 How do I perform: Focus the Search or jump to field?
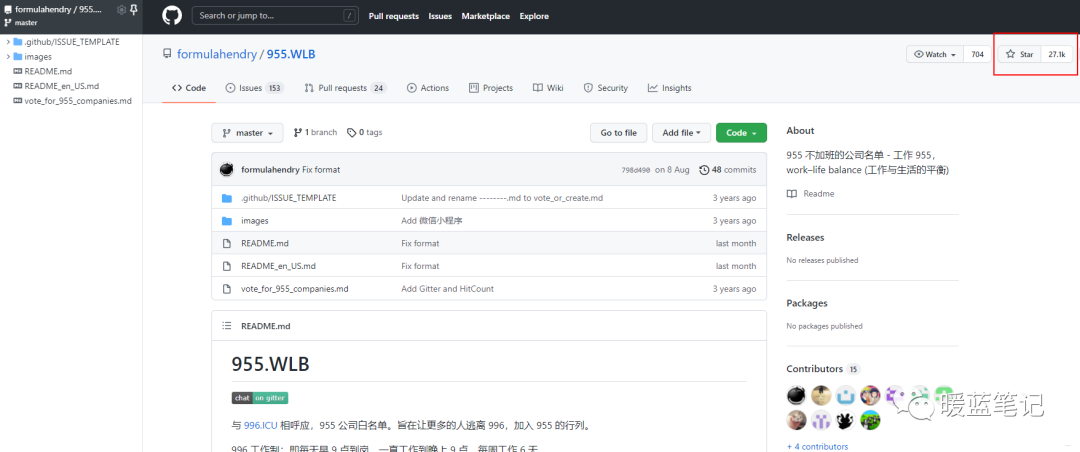[x=277, y=15]
